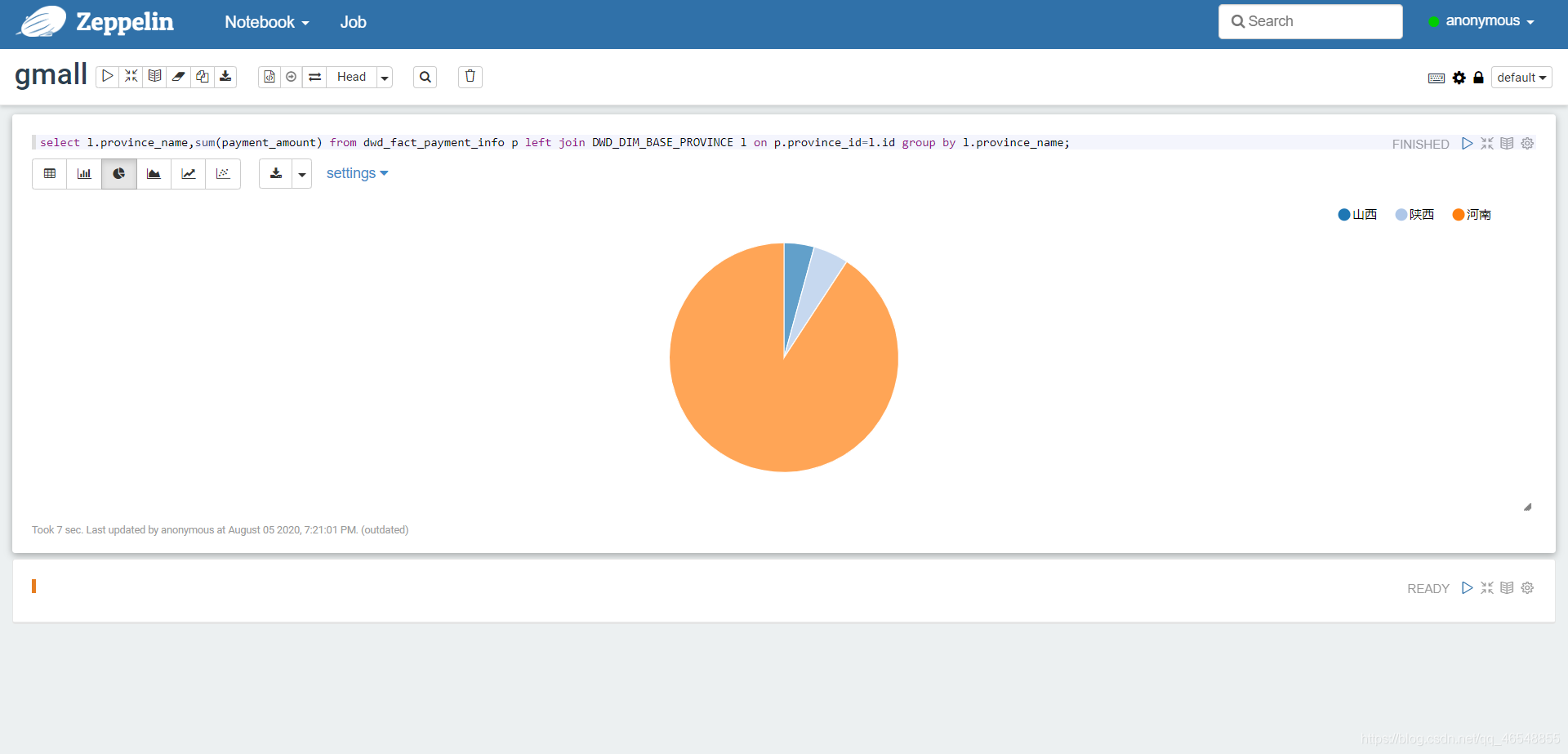Toggle 山西 series in chart legend
Image resolution: width=1568 pixels, height=754 pixels.
click(1357, 215)
